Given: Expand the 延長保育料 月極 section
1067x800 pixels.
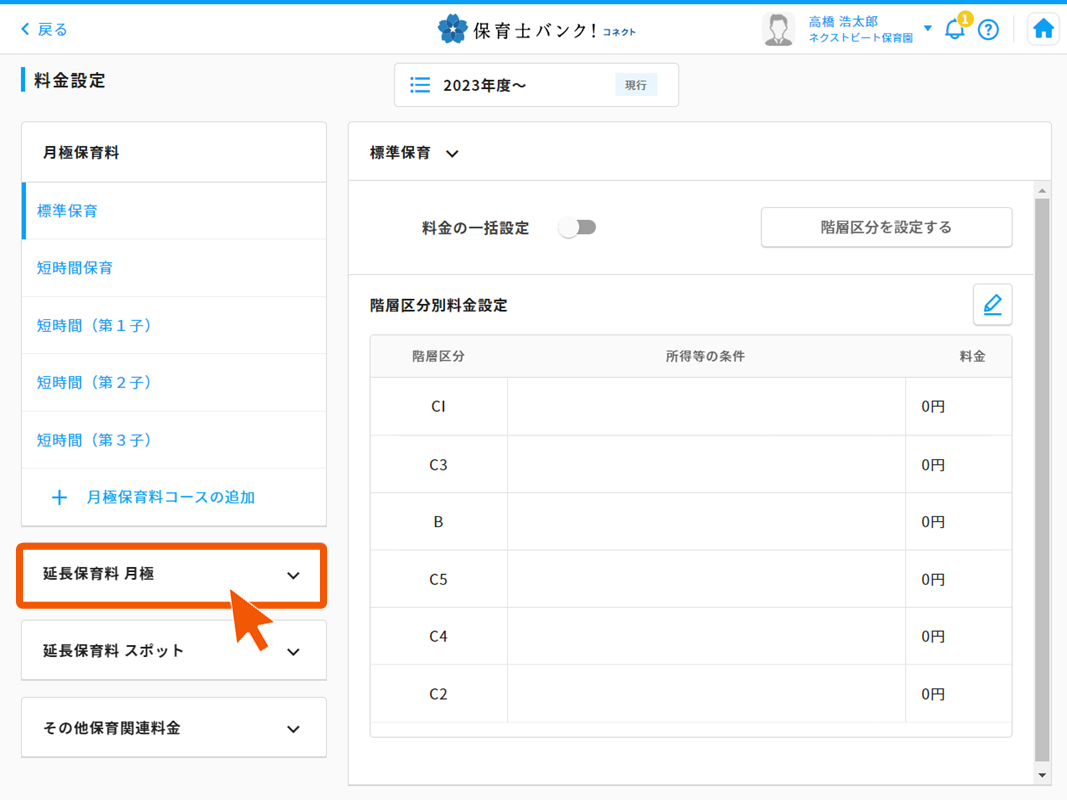Looking at the screenshot, I should point(171,575).
